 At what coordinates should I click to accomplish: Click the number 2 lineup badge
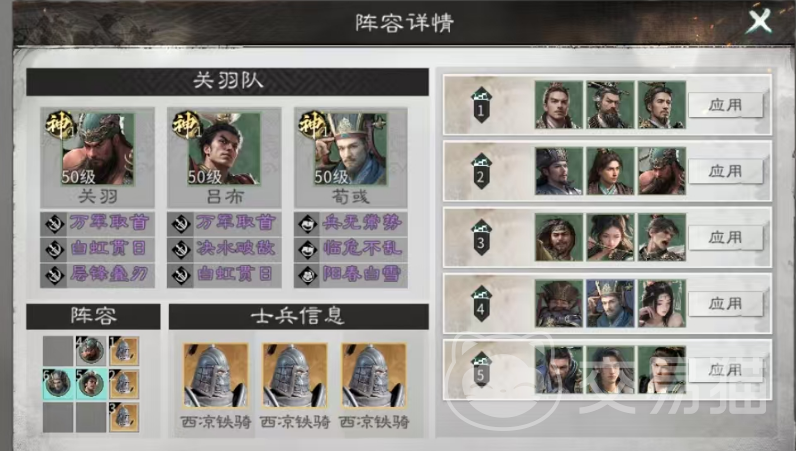[481, 172]
